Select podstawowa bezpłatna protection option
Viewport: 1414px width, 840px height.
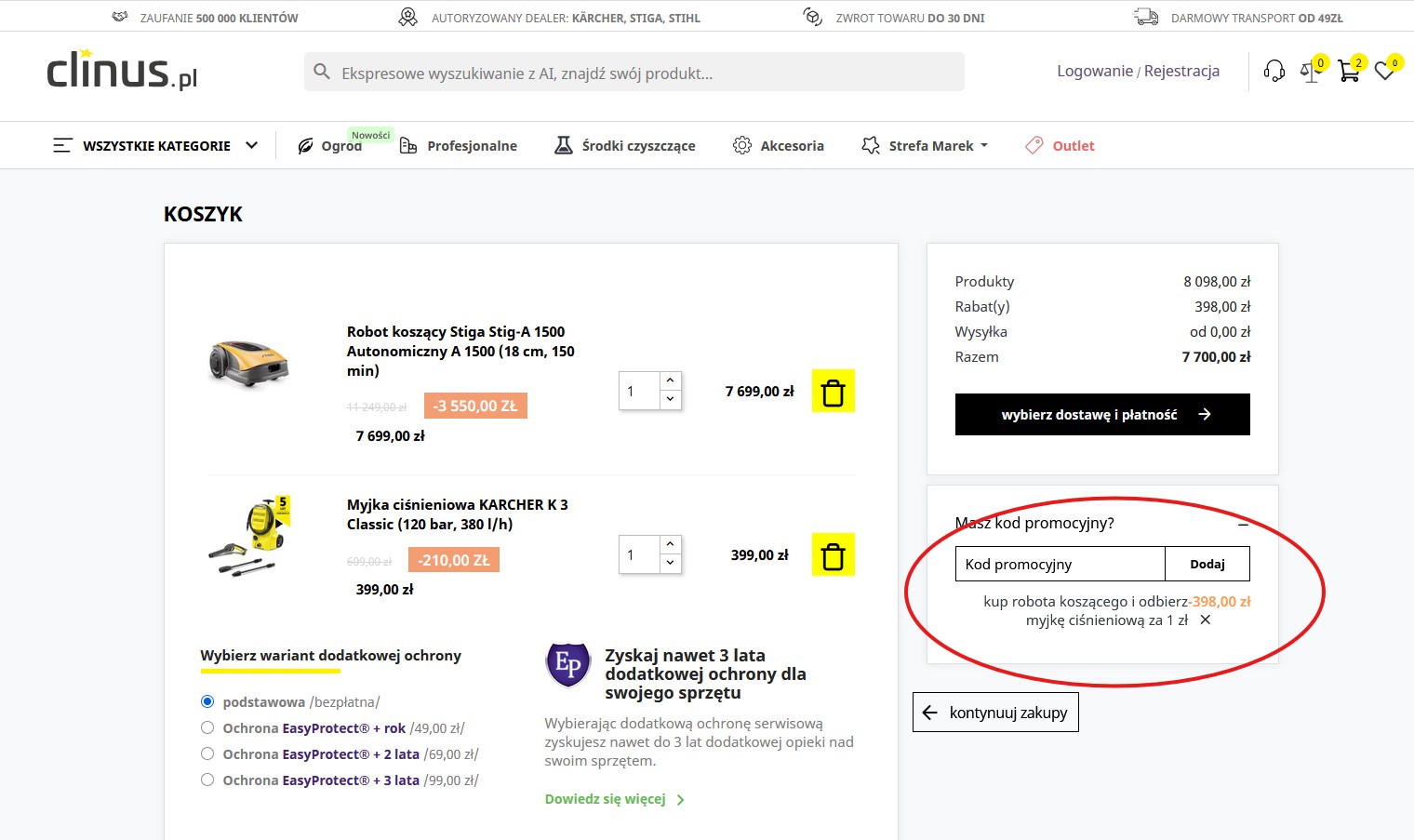207,701
